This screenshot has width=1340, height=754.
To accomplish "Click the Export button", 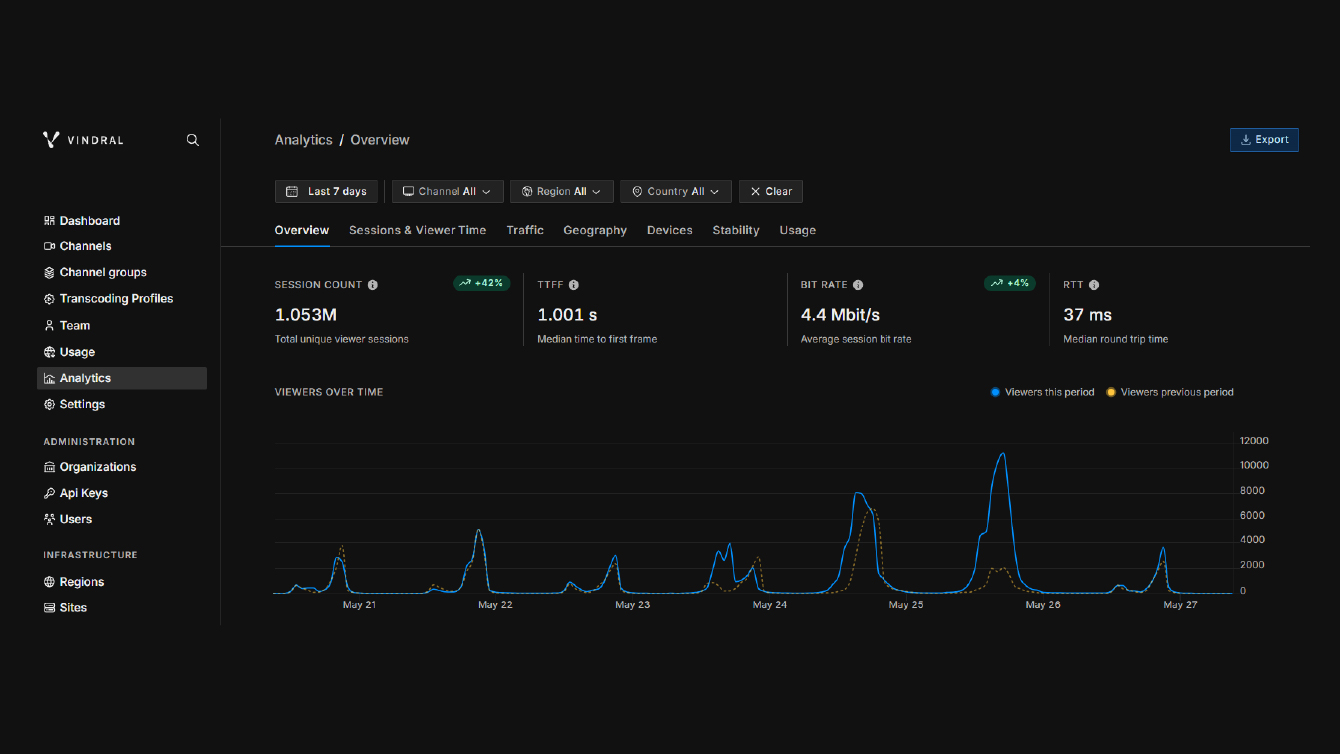I will pyautogui.click(x=1264, y=140).
